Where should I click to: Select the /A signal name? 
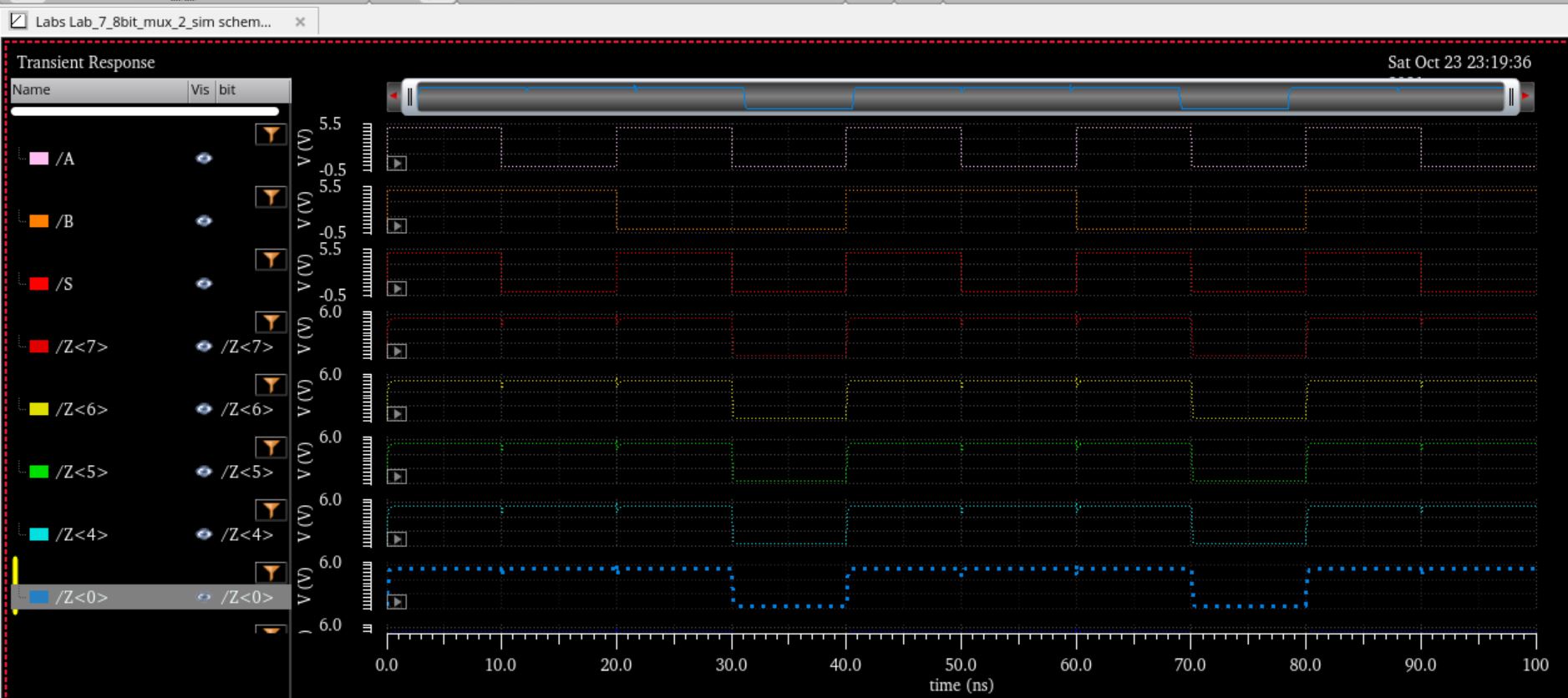(65, 159)
